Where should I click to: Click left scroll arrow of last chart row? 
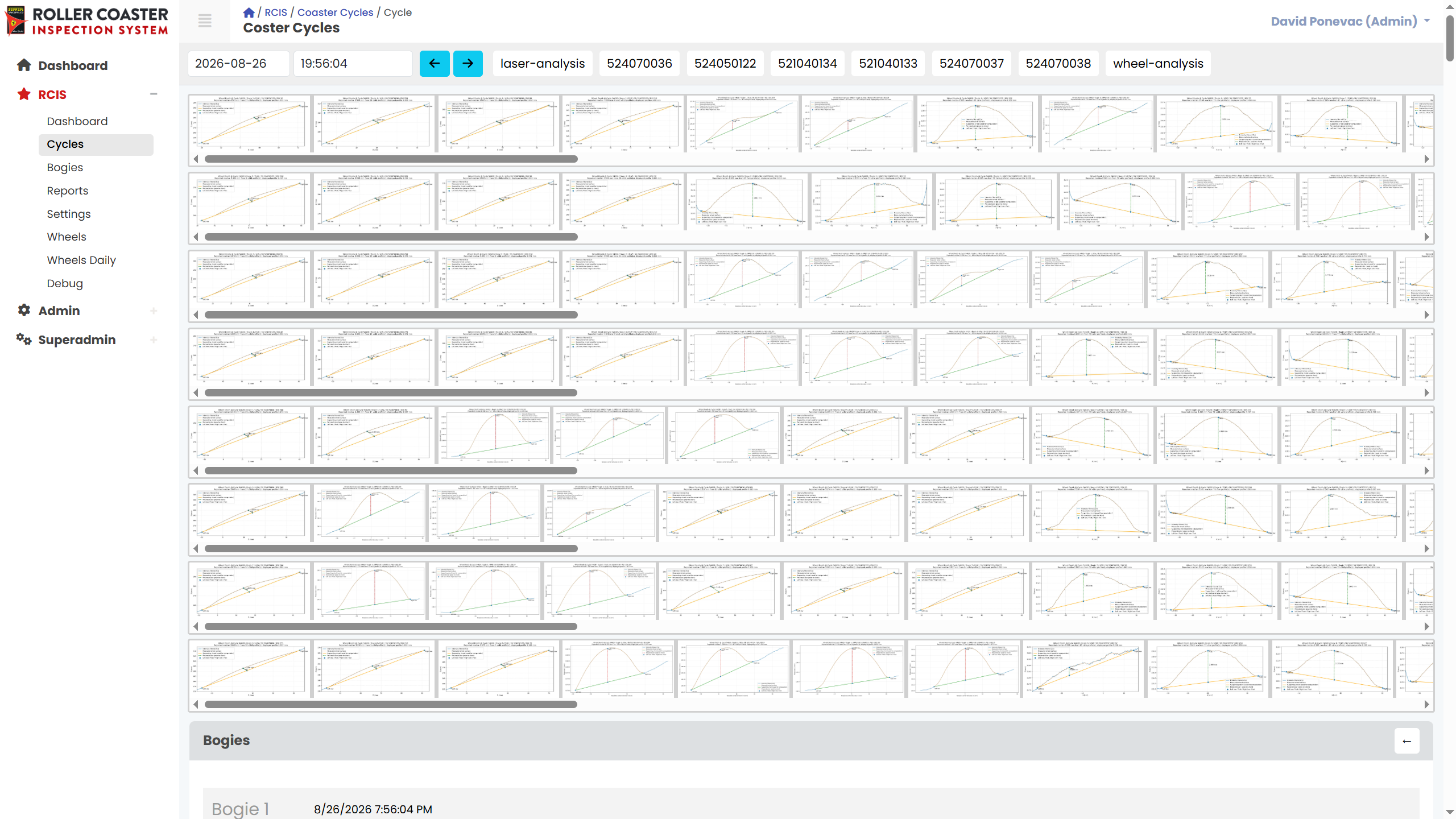point(196,705)
